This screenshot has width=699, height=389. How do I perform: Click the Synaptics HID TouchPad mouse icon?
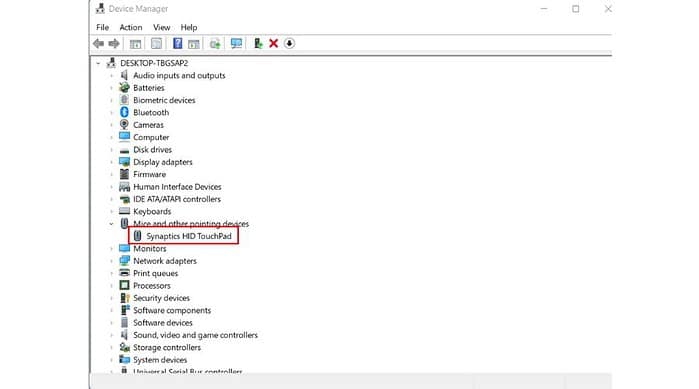(x=138, y=236)
